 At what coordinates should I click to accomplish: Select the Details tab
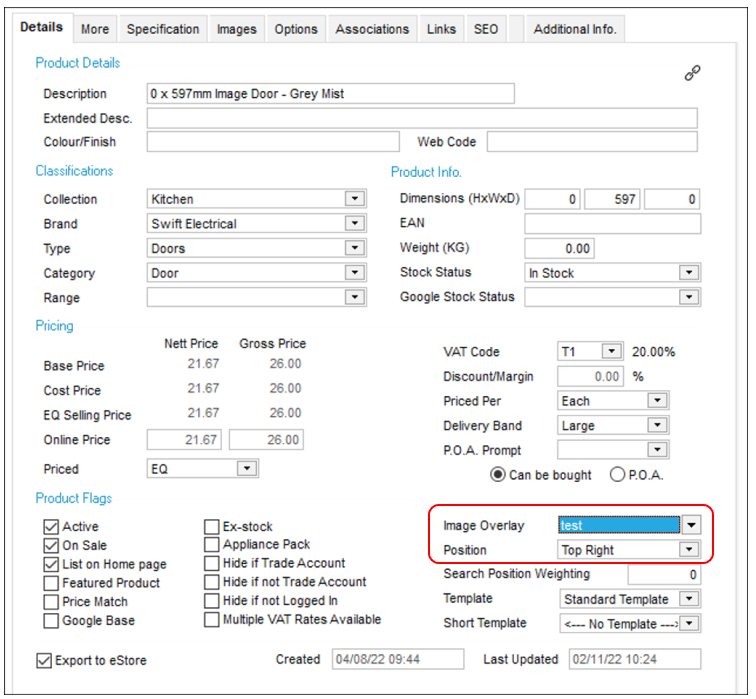(41, 27)
